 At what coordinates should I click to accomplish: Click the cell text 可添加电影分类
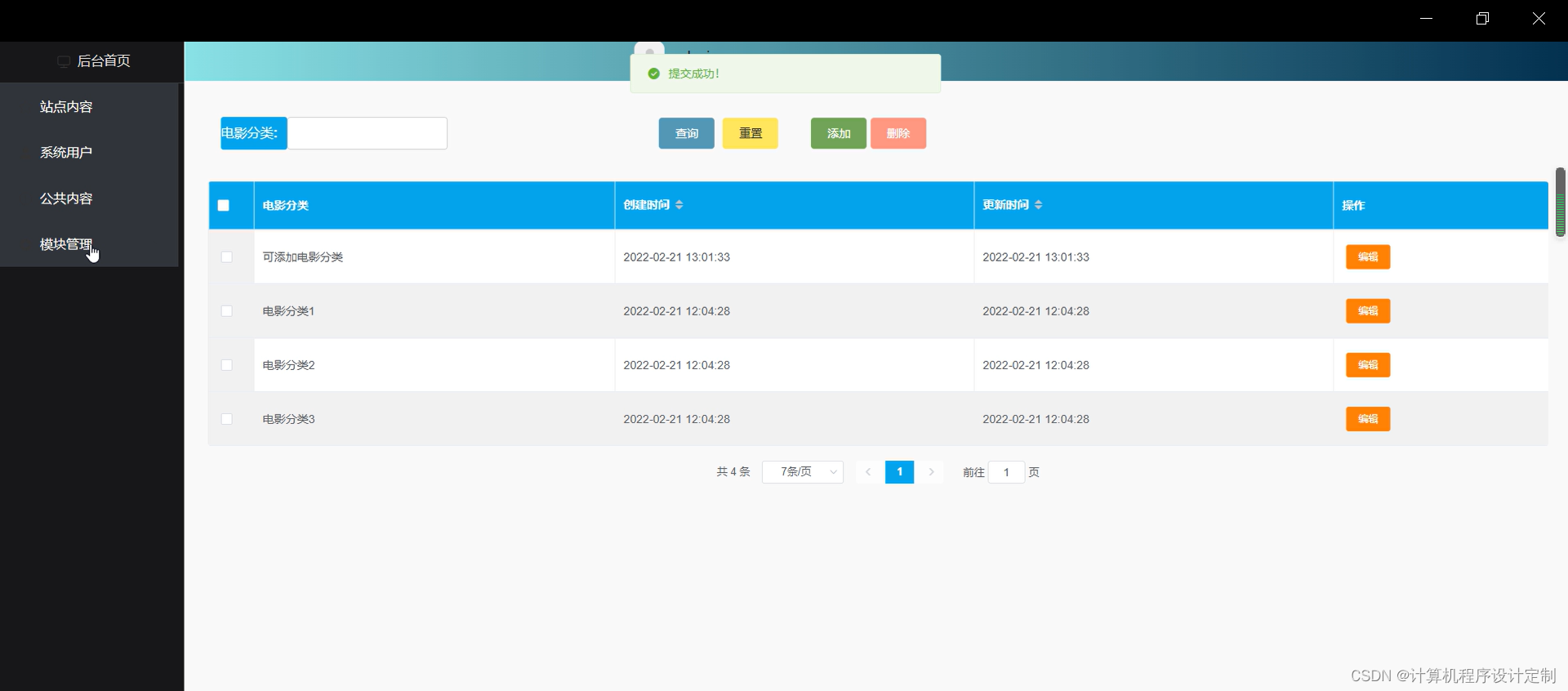tap(302, 257)
